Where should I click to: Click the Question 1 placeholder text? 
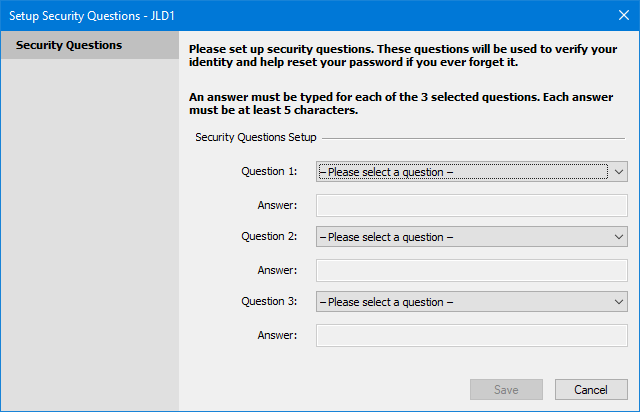click(x=387, y=172)
